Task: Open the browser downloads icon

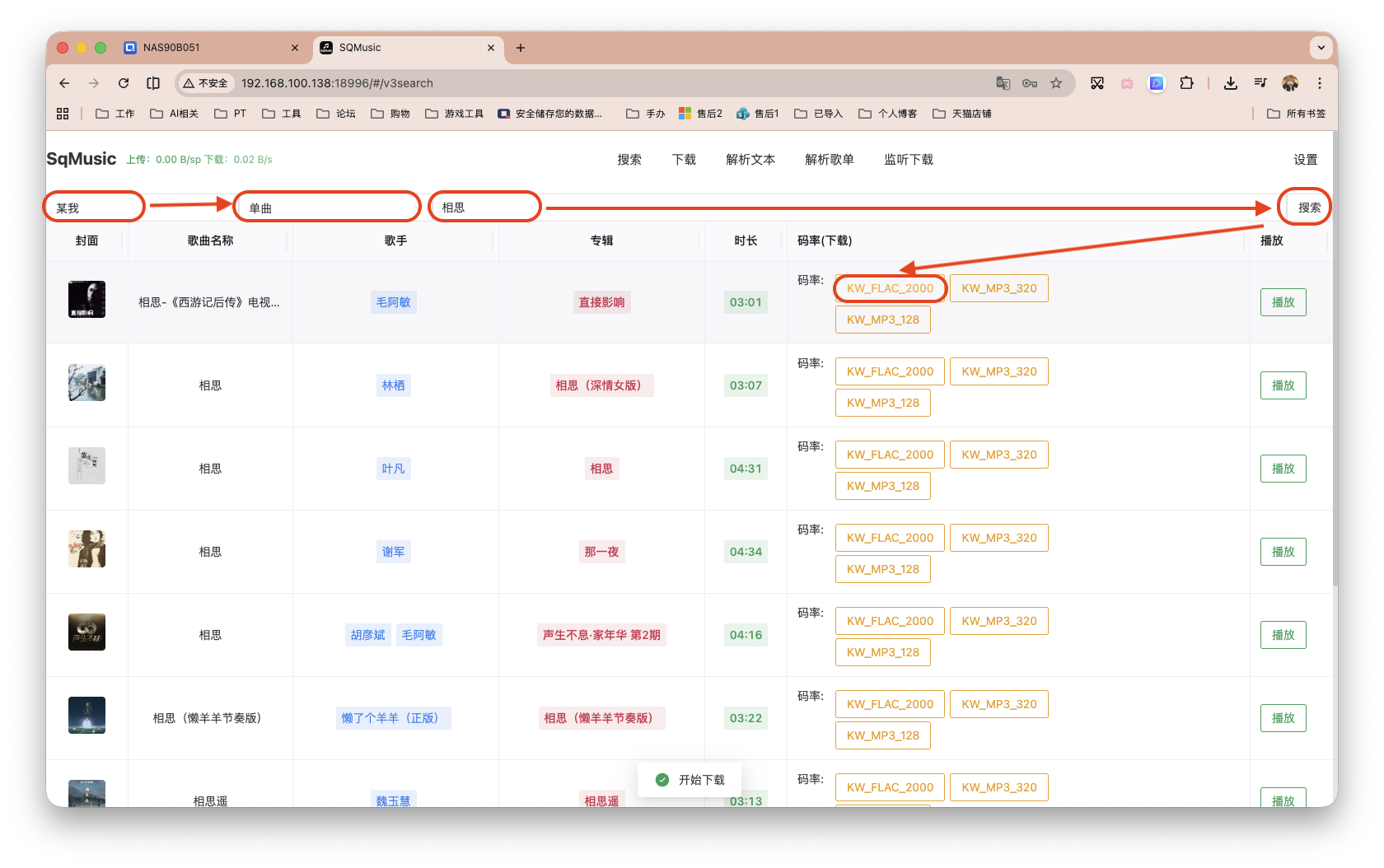Action: pyautogui.click(x=1231, y=83)
